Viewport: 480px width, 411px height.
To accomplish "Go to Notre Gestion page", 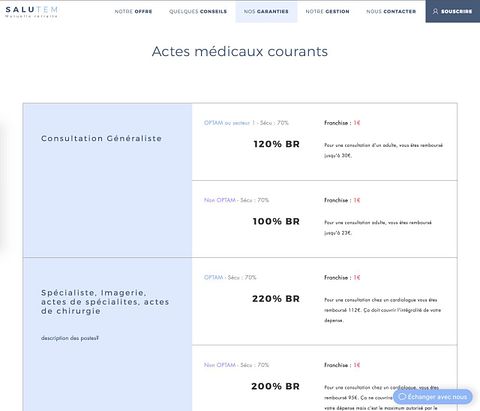I will (x=327, y=11).
